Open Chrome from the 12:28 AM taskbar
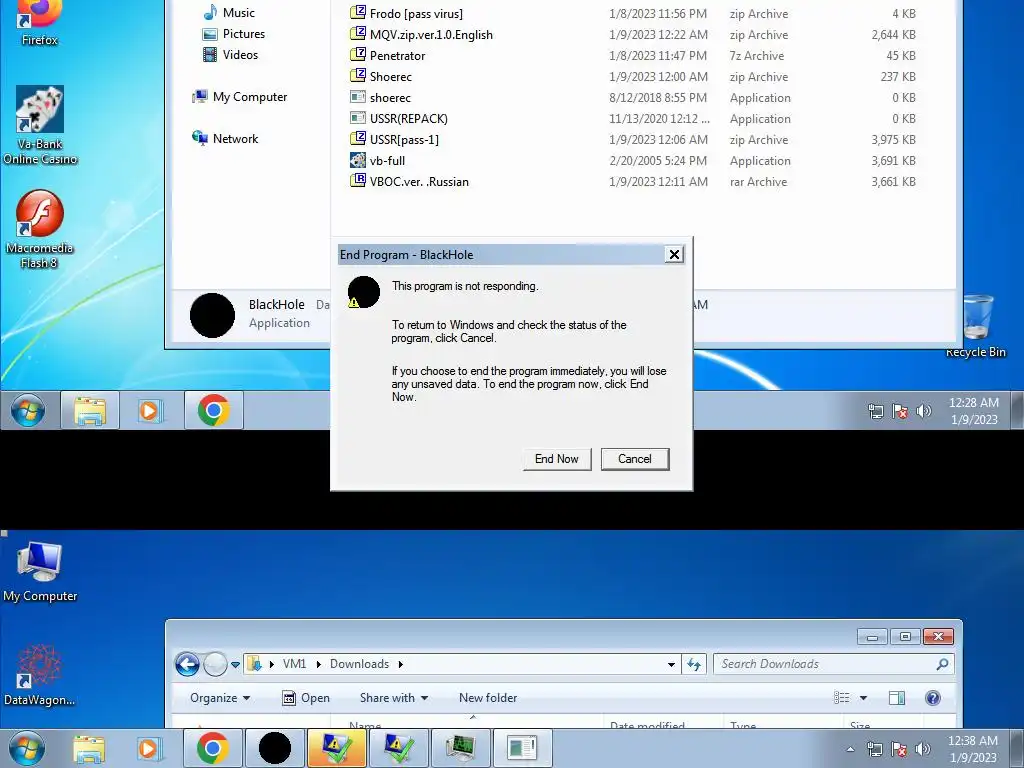 pyautogui.click(x=214, y=411)
